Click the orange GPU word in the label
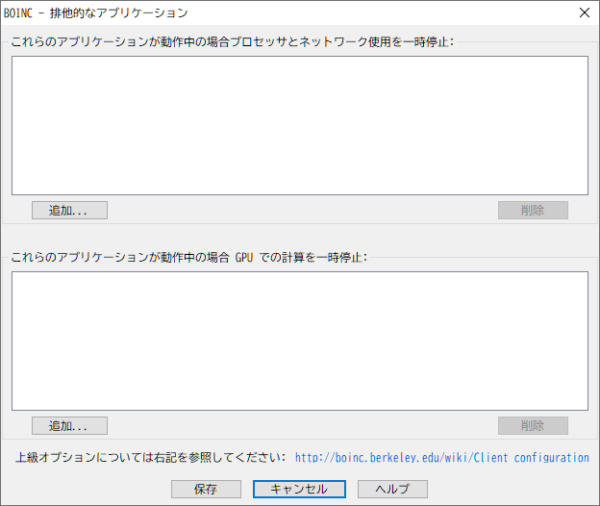The width and height of the screenshot is (600, 506). click(245, 257)
